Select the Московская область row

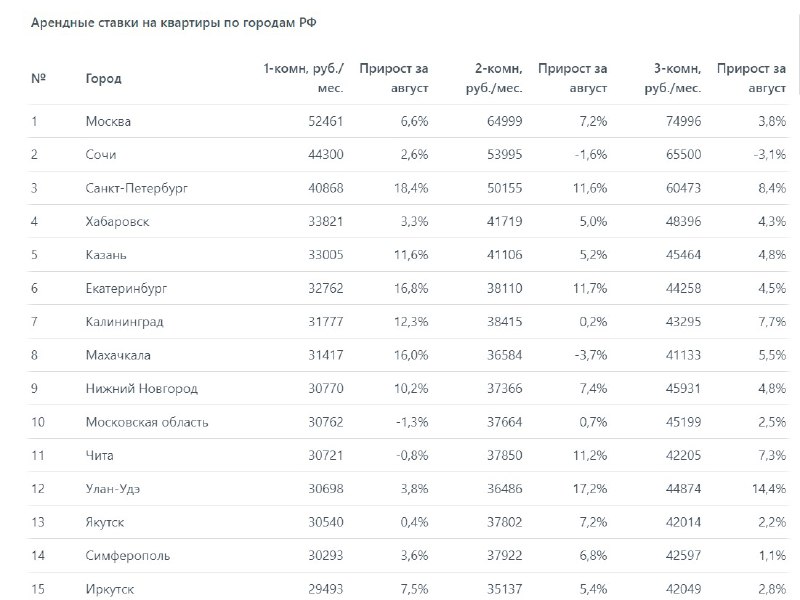coord(408,422)
